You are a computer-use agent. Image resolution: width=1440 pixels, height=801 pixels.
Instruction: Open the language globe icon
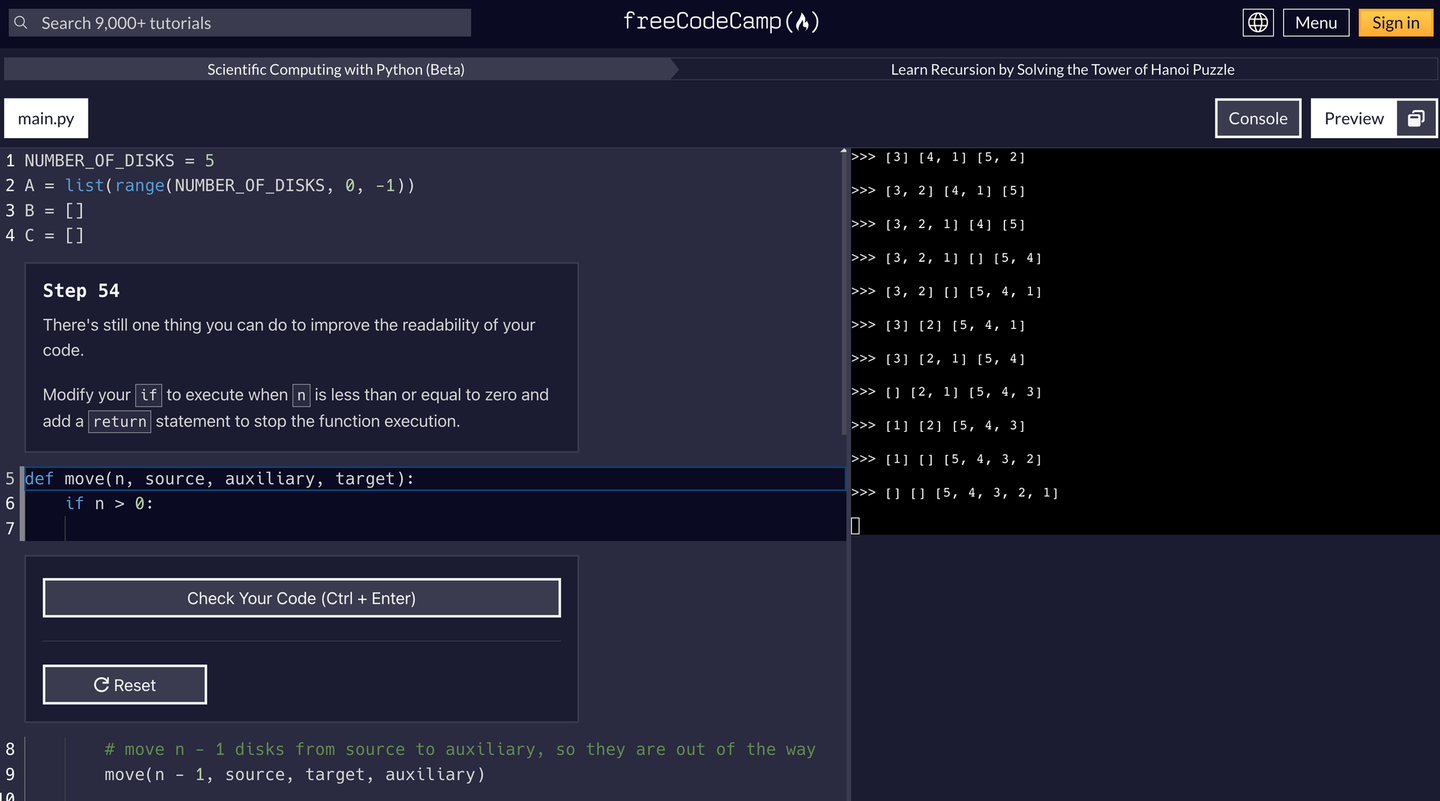point(1258,21)
